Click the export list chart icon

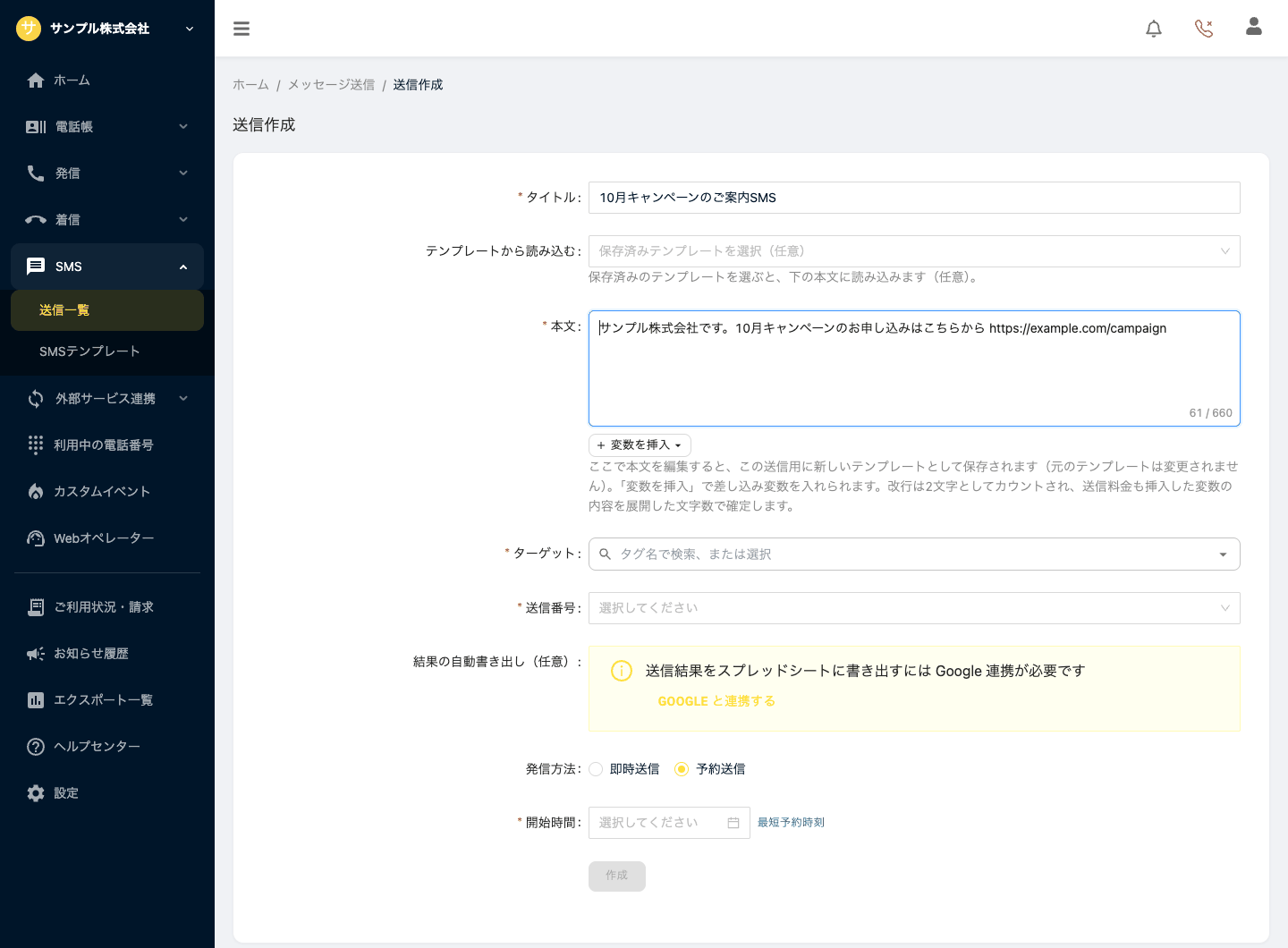[x=36, y=700]
